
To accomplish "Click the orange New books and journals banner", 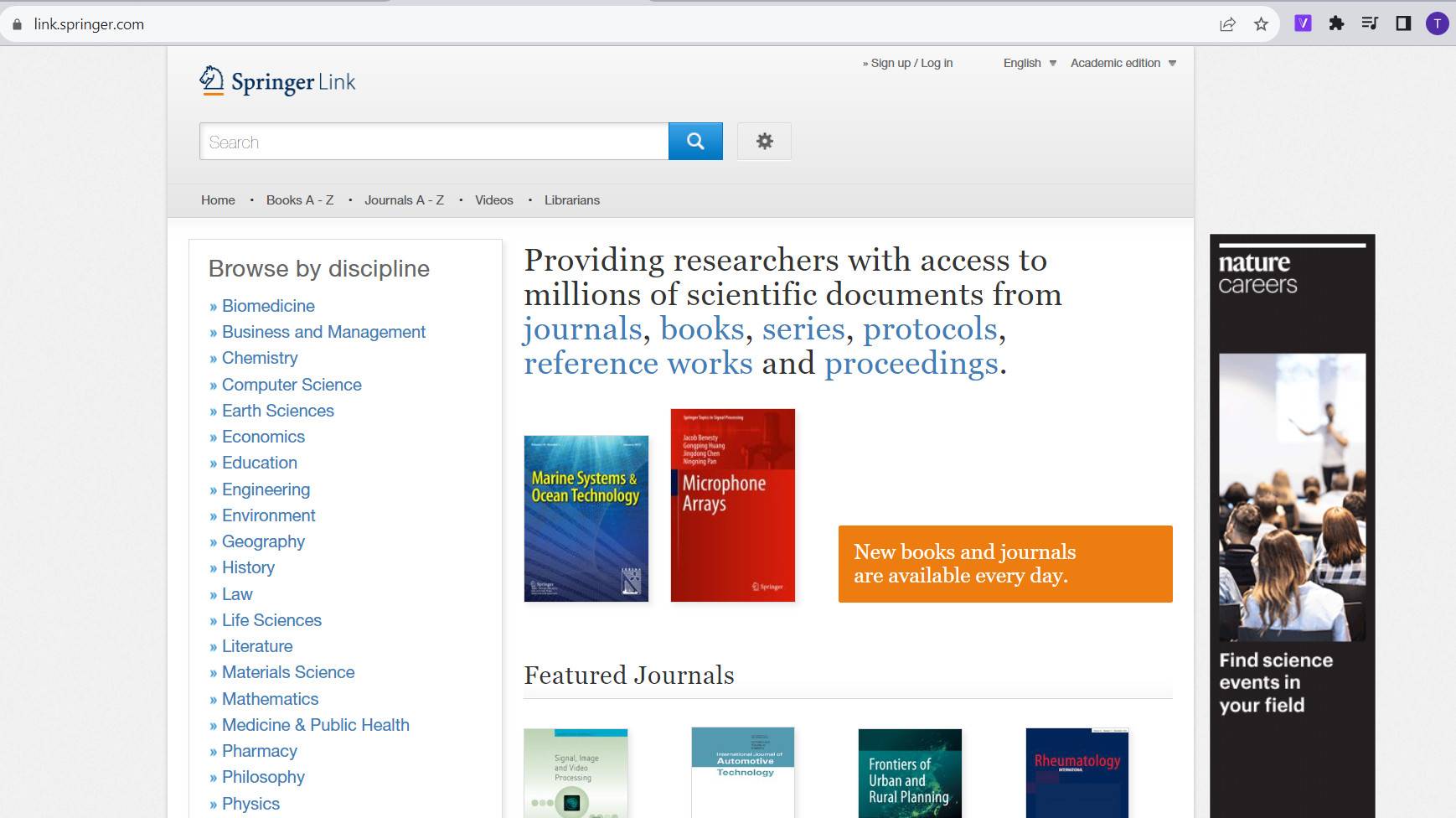I will click(x=1005, y=564).
